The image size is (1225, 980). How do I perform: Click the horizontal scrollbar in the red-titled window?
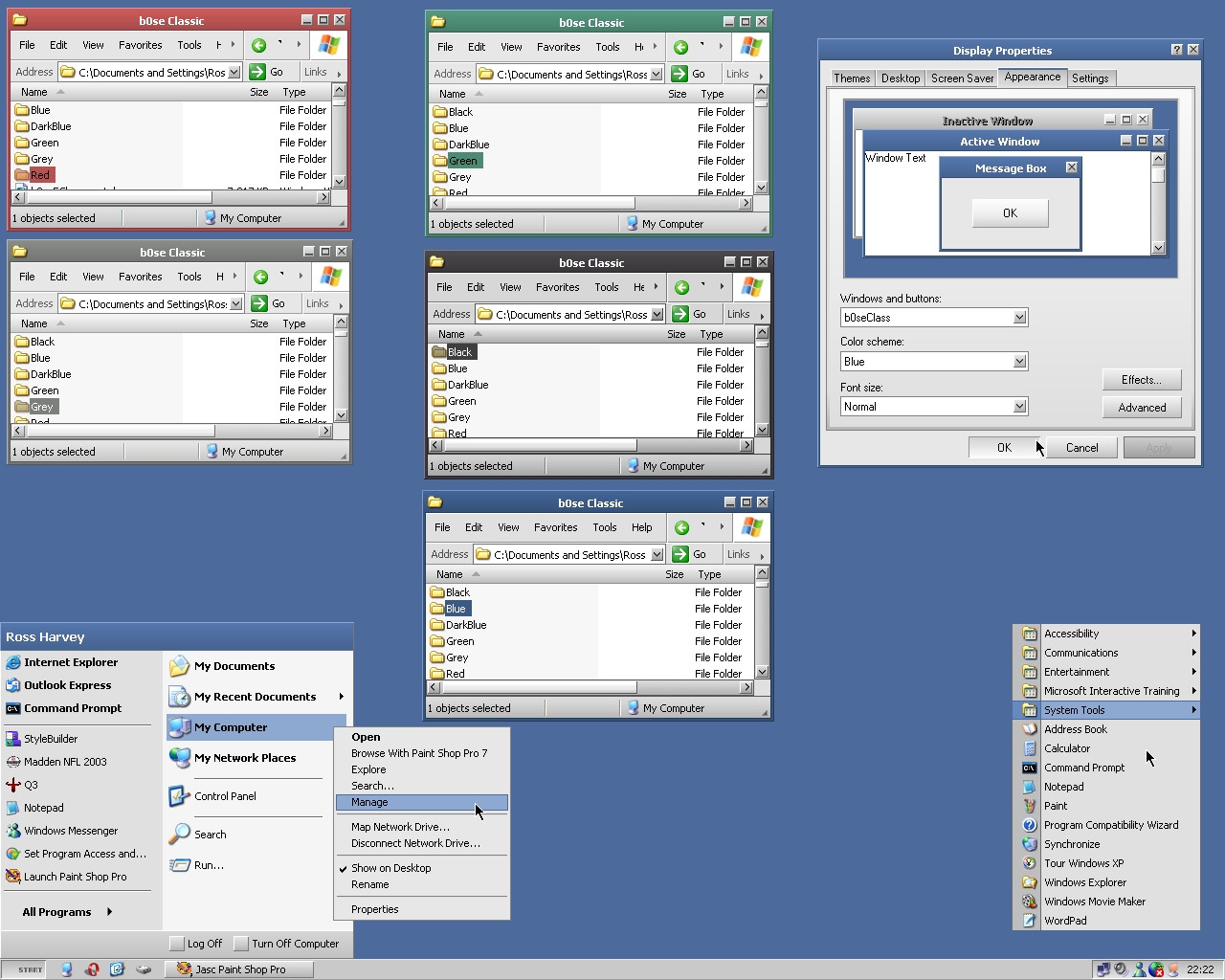pyautogui.click(x=170, y=197)
